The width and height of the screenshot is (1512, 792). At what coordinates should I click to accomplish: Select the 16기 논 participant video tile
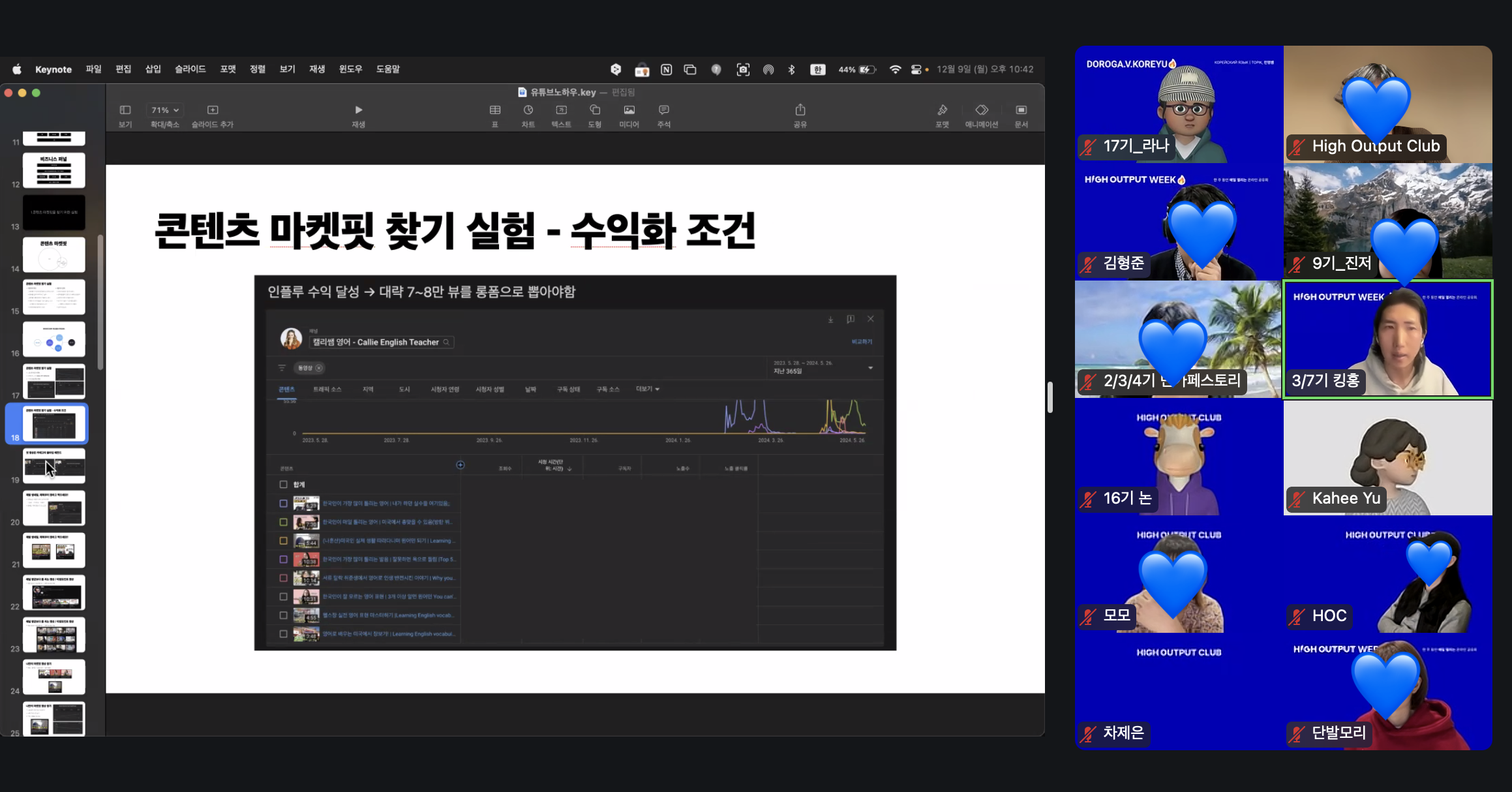pyautogui.click(x=1179, y=457)
